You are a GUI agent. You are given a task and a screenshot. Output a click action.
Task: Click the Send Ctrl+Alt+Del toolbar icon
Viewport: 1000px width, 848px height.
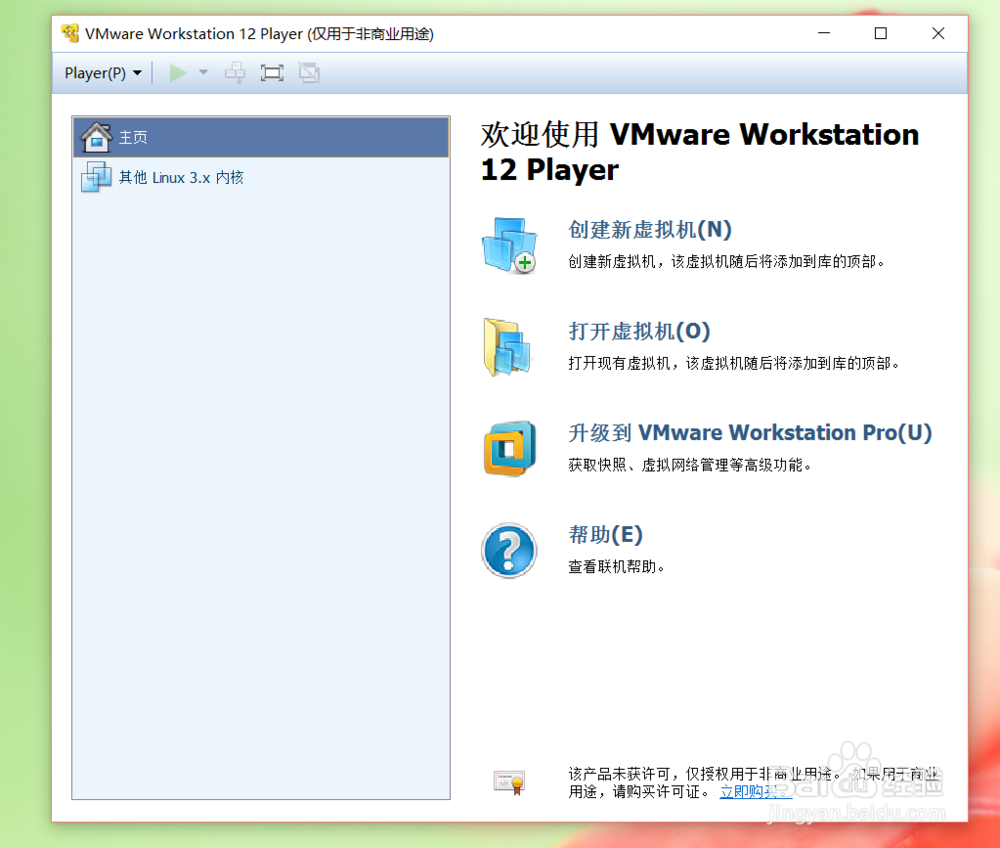coord(235,73)
